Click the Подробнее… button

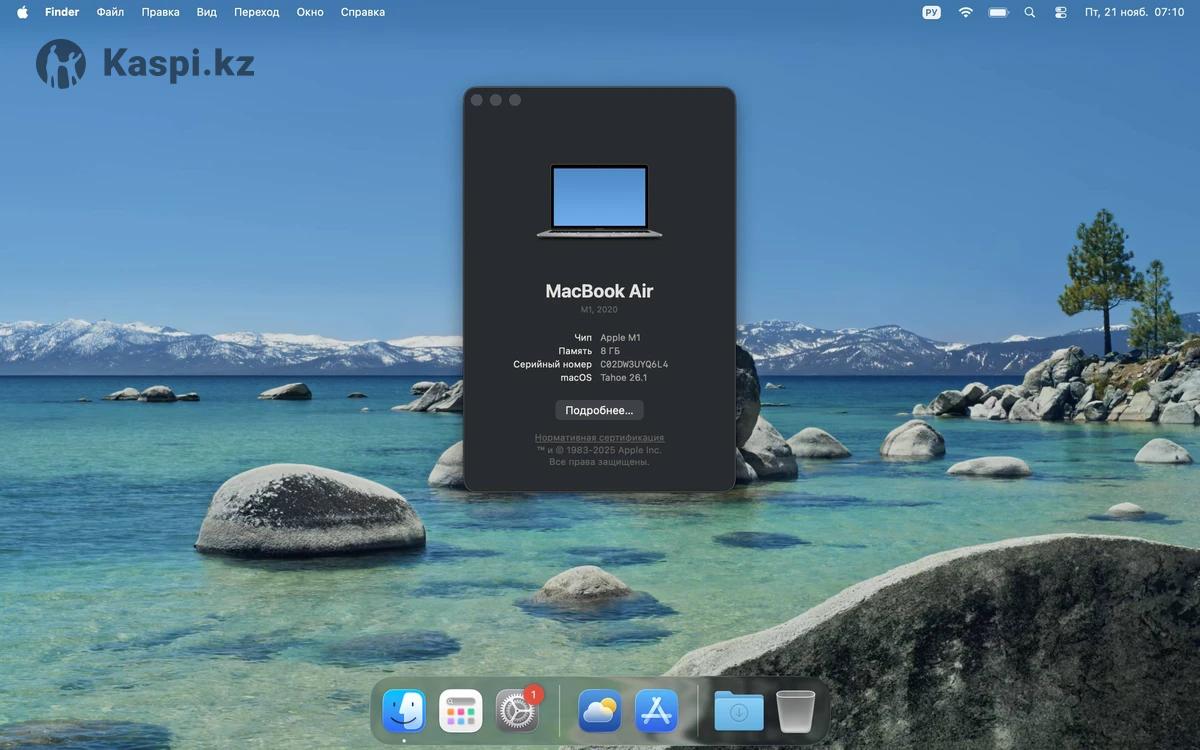coord(599,410)
